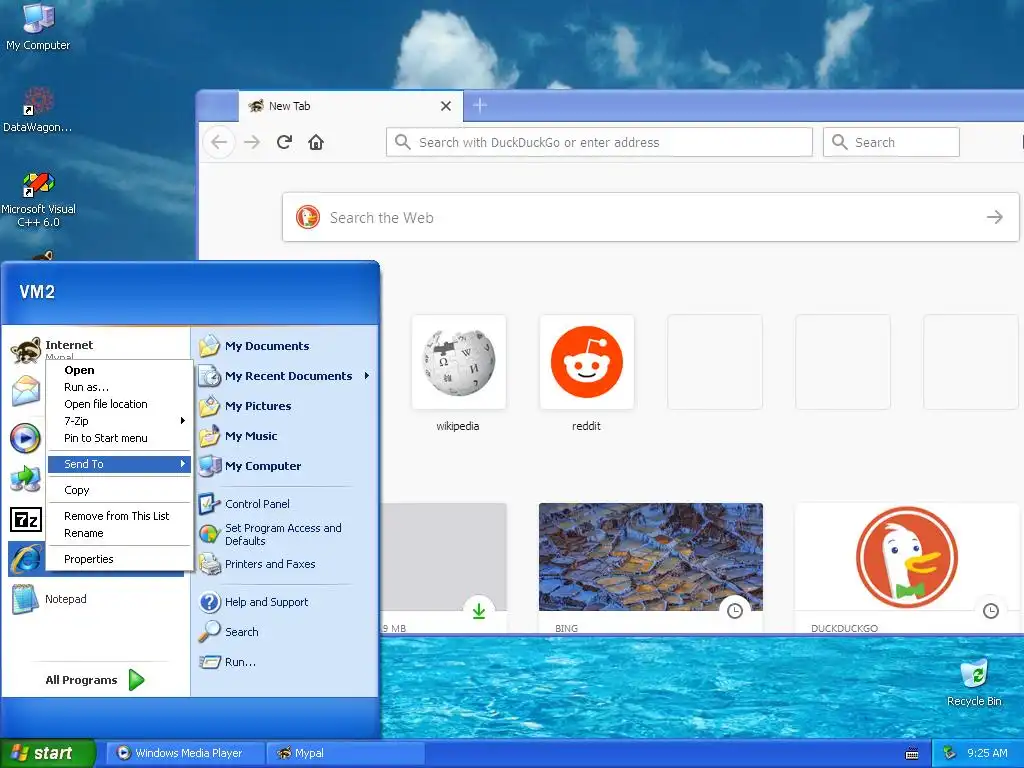Open the reddit top site tile
This screenshot has width=1024, height=768.
tap(586, 362)
